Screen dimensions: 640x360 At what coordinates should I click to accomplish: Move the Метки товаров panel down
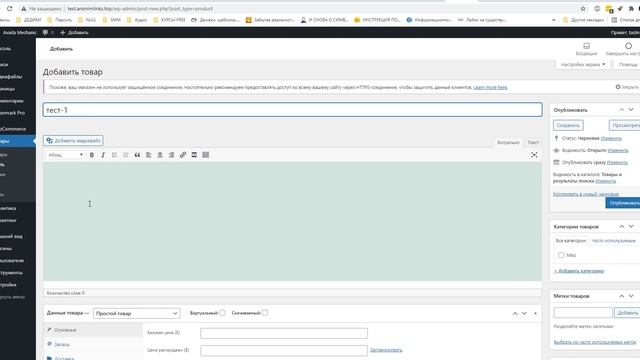(x=631, y=296)
